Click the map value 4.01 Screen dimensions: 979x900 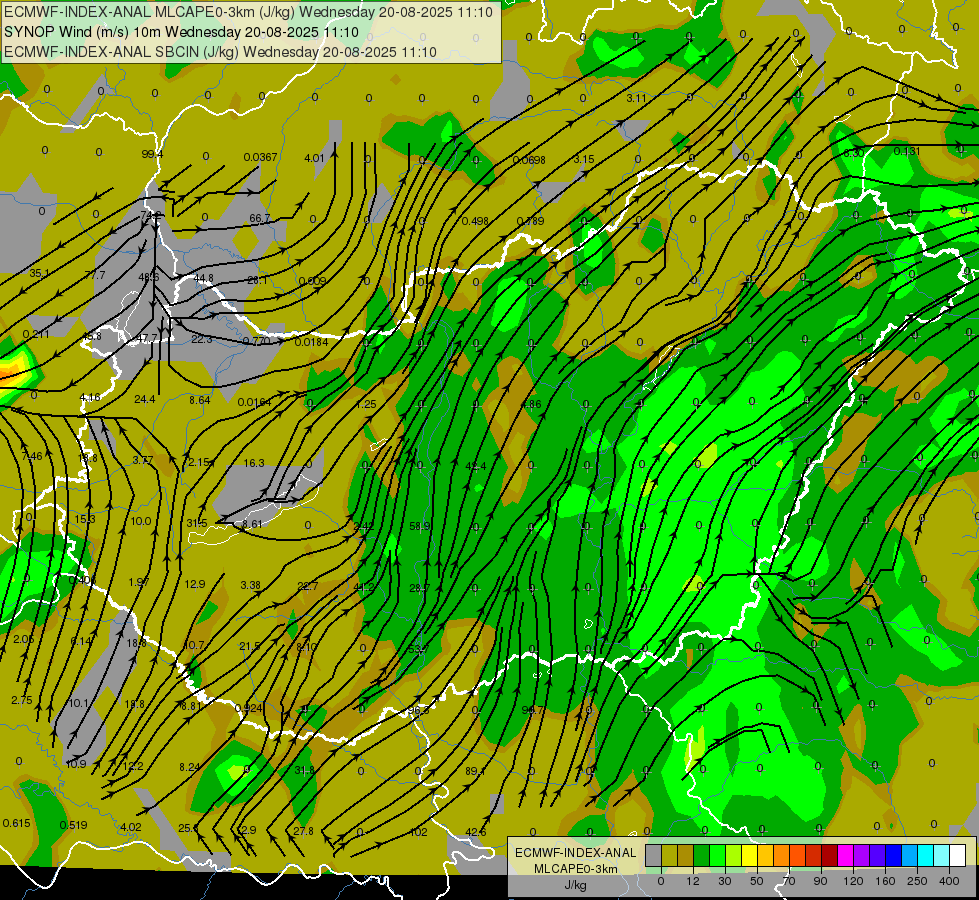[315, 158]
